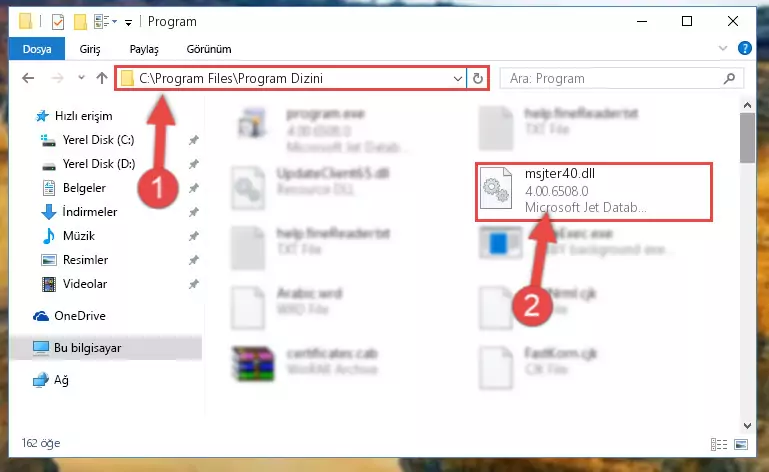Click the new folder icon in title bar

[x=80, y=22]
